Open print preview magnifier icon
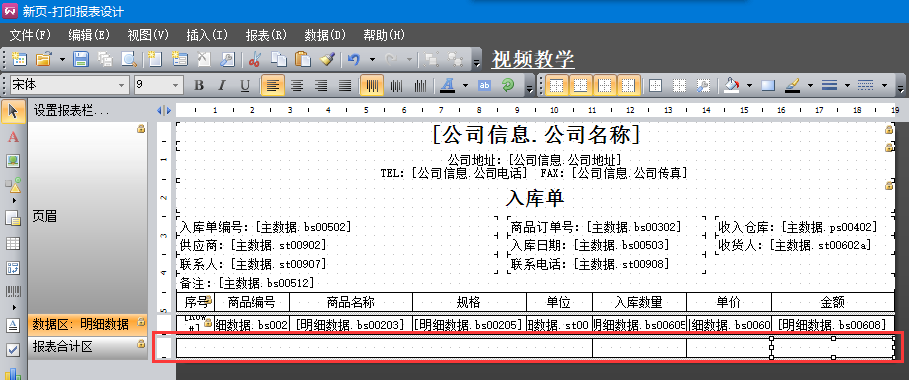This screenshot has width=909, height=380. 128,59
